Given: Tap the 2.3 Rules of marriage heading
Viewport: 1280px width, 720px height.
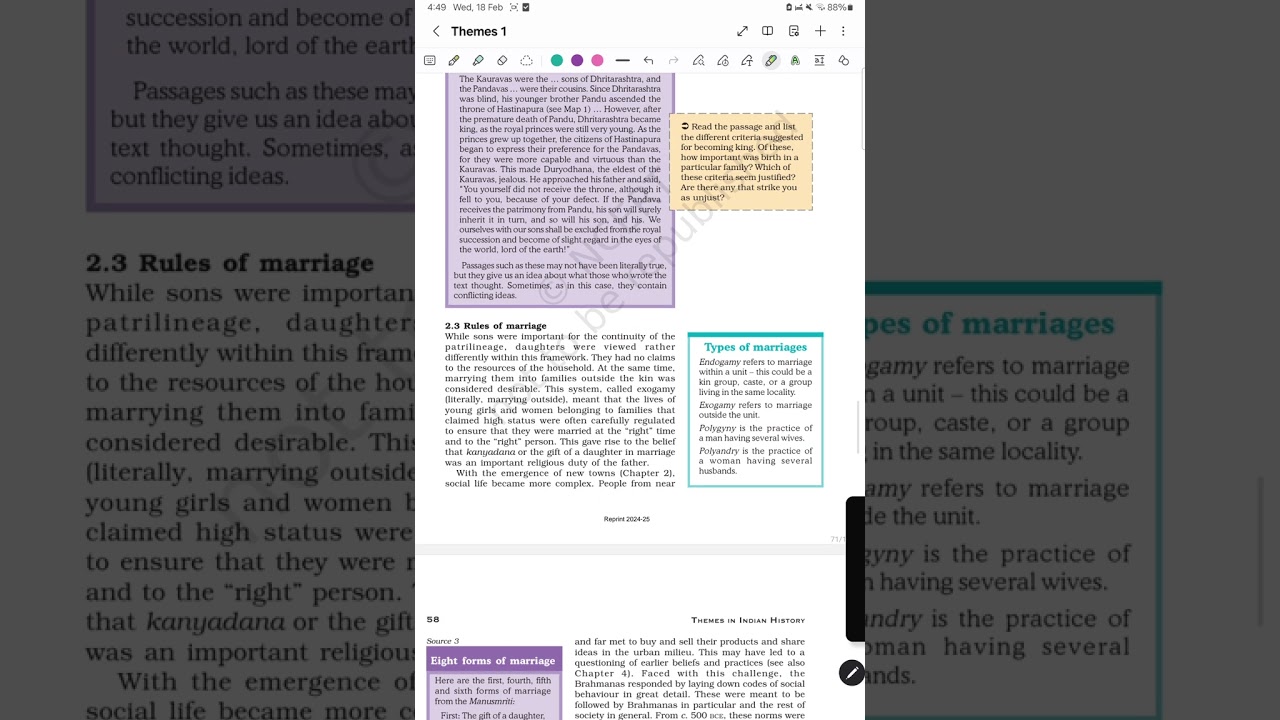Looking at the screenshot, I should tap(496, 326).
